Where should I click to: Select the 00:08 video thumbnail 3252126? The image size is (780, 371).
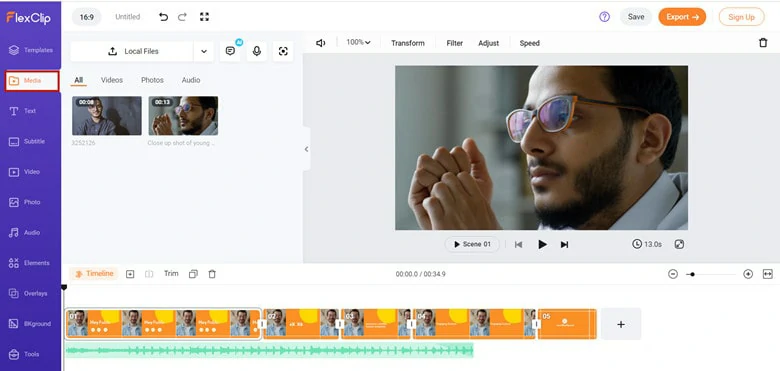pyautogui.click(x=106, y=116)
